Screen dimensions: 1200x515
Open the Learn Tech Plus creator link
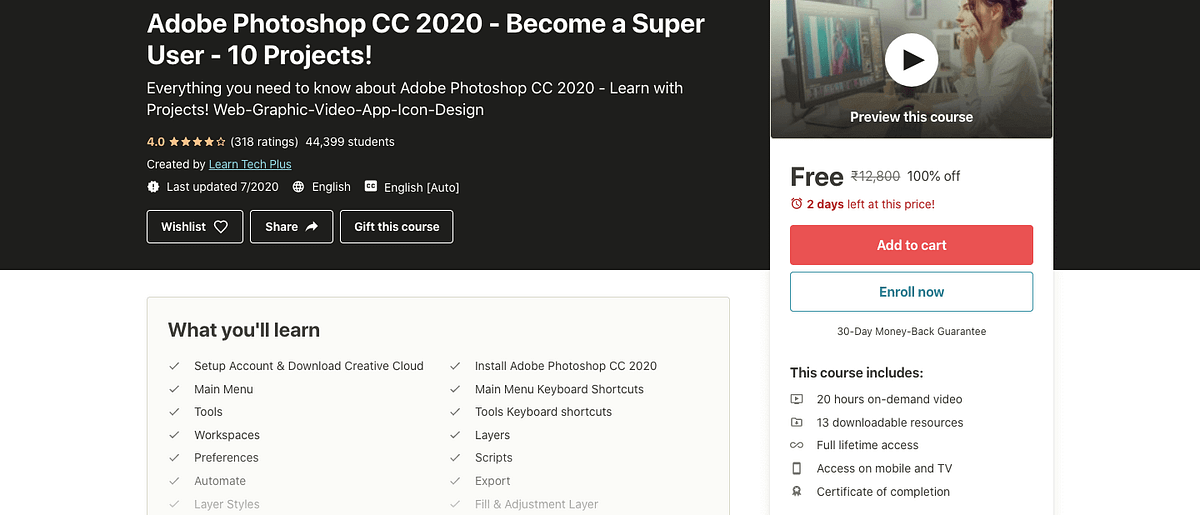[250, 164]
